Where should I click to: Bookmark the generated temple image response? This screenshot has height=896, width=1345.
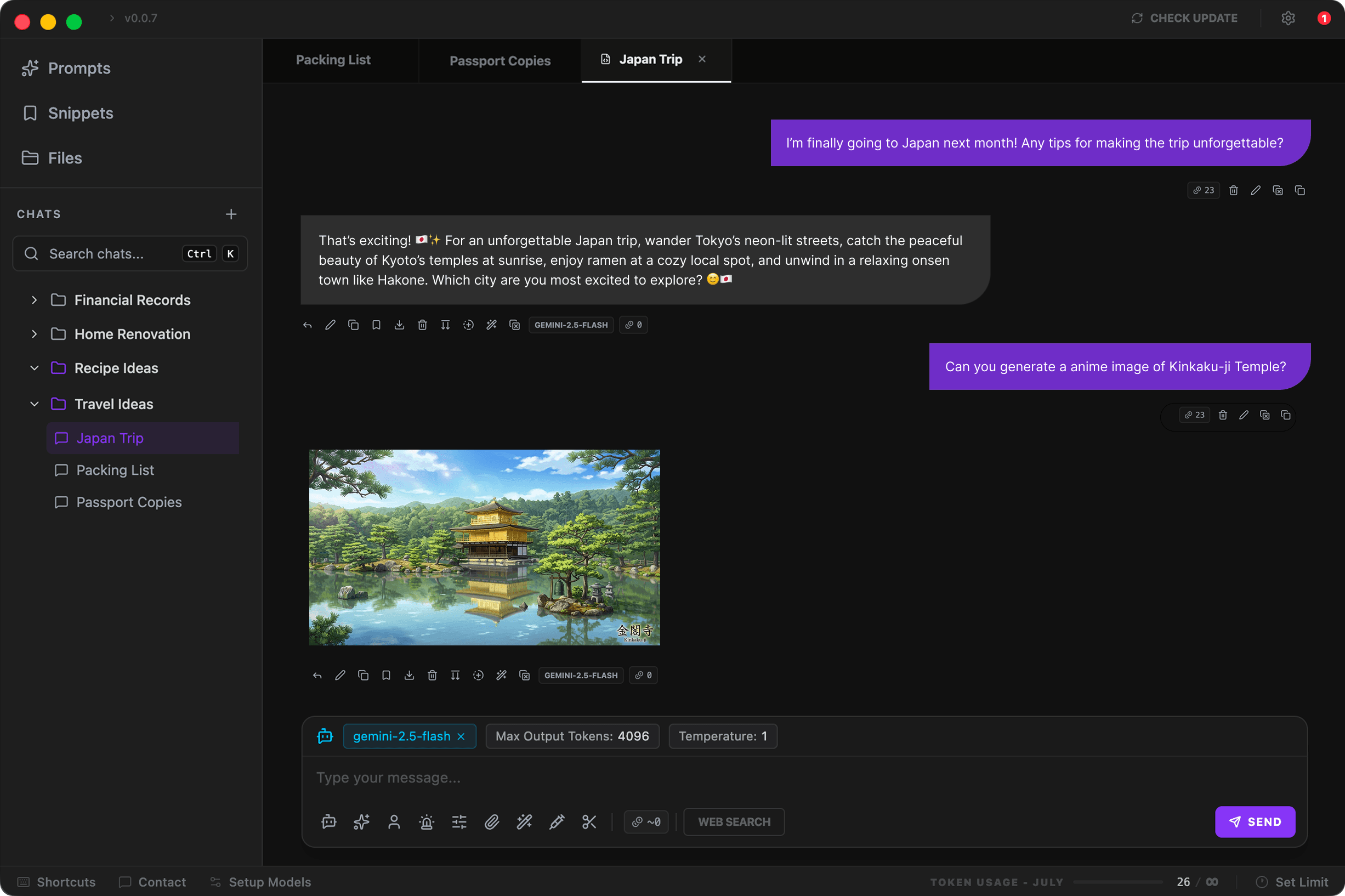[386, 676]
